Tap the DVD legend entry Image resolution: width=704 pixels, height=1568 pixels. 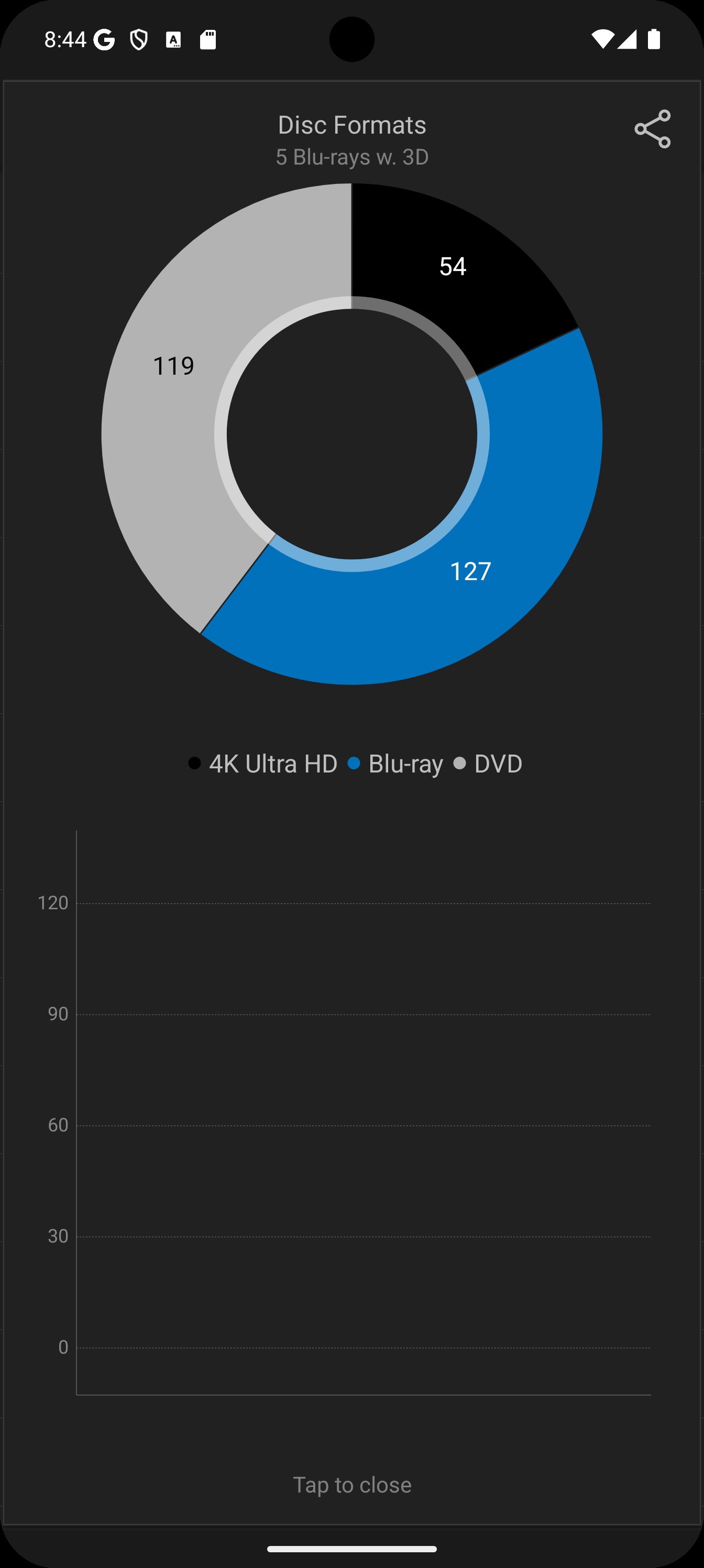(488, 764)
